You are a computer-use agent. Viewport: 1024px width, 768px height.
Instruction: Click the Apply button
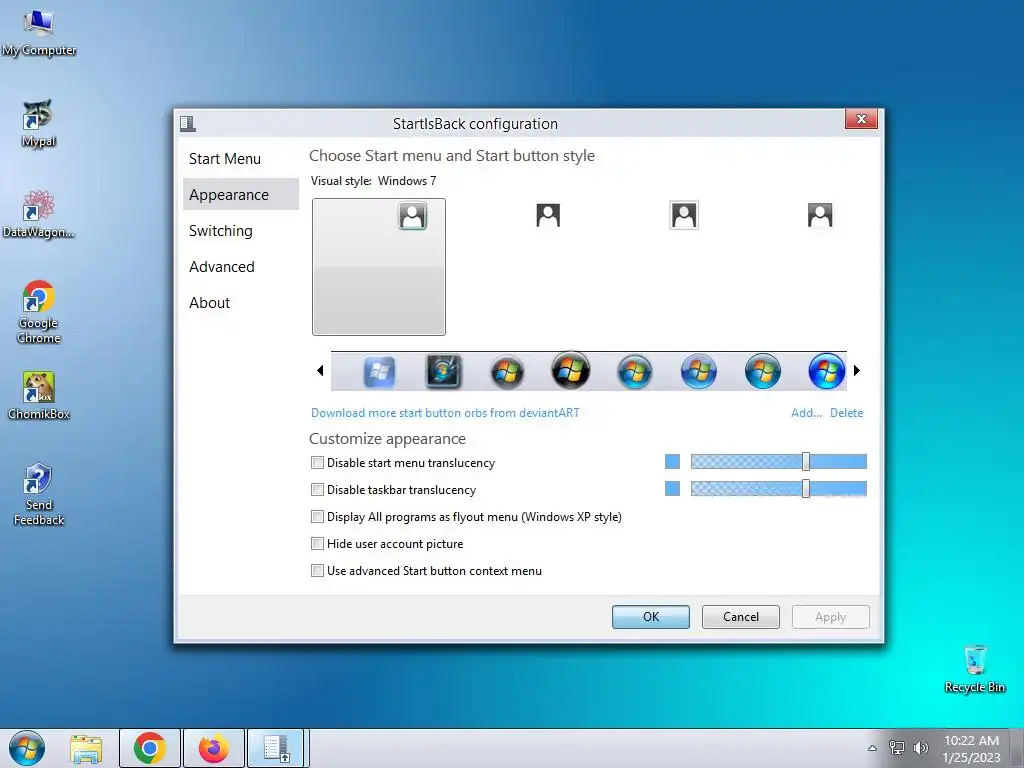[830, 617]
